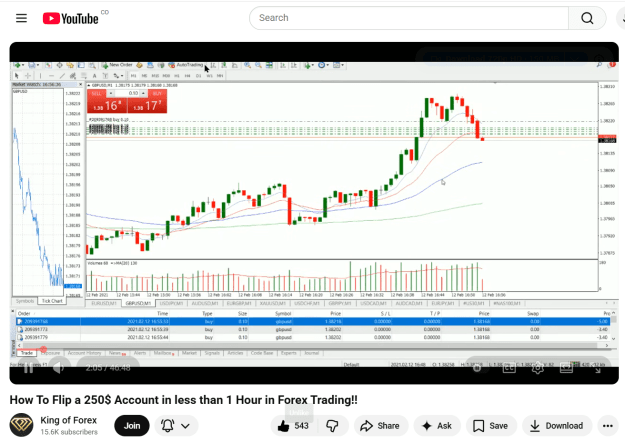The image size is (625, 443).
Task: Open the USDJPY,M1 chart tab
Action: (x=171, y=303)
